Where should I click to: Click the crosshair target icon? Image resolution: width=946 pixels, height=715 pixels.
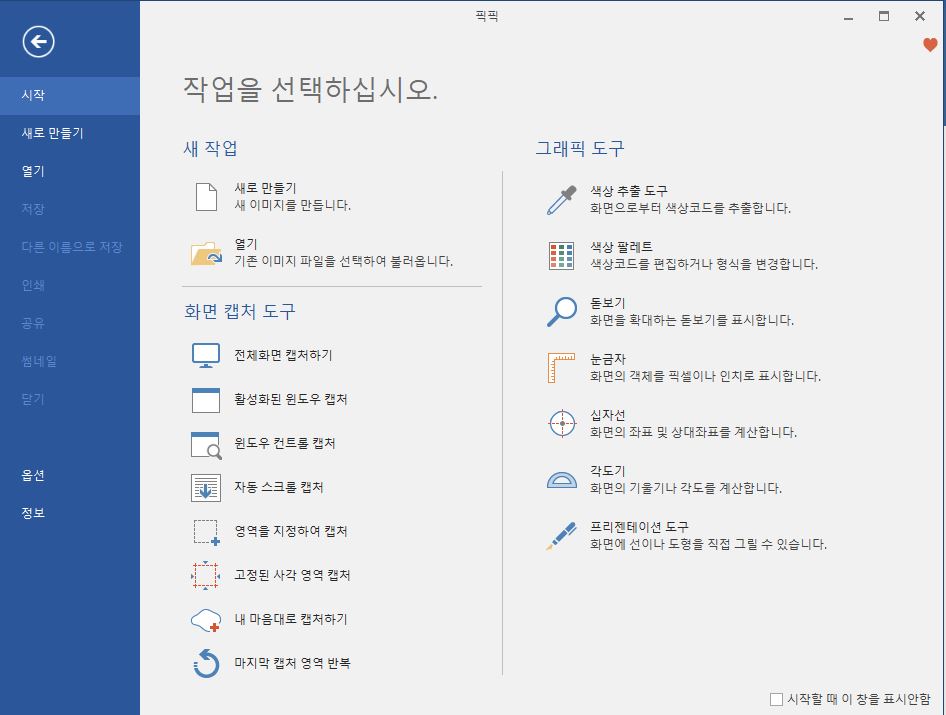click(x=562, y=424)
